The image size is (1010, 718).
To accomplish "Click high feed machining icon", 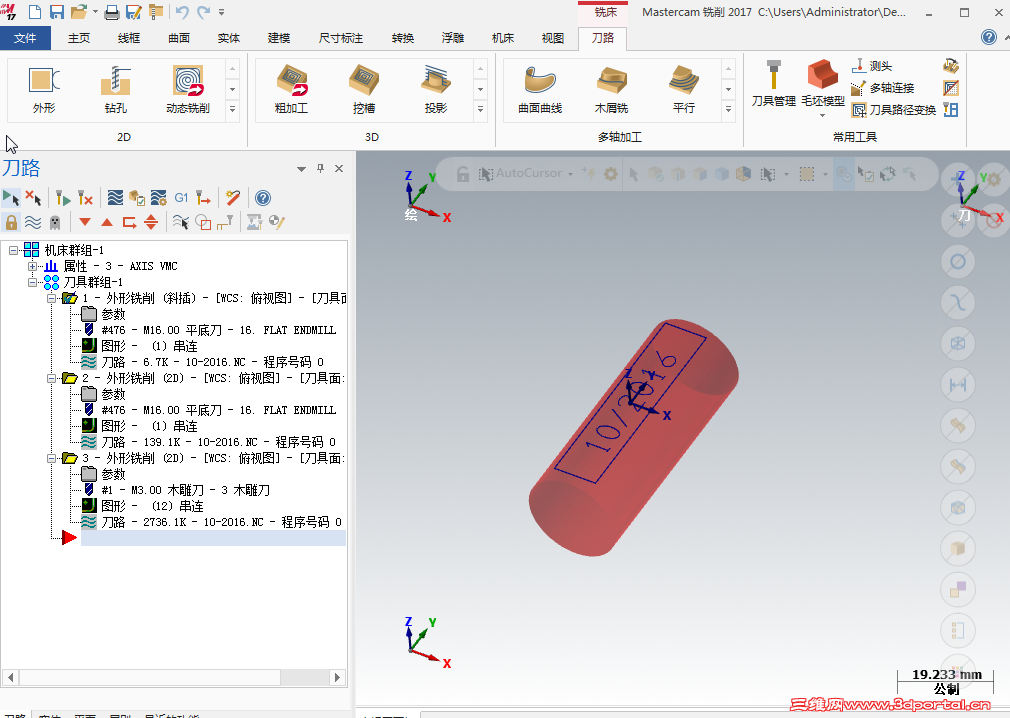I will (x=203, y=198).
